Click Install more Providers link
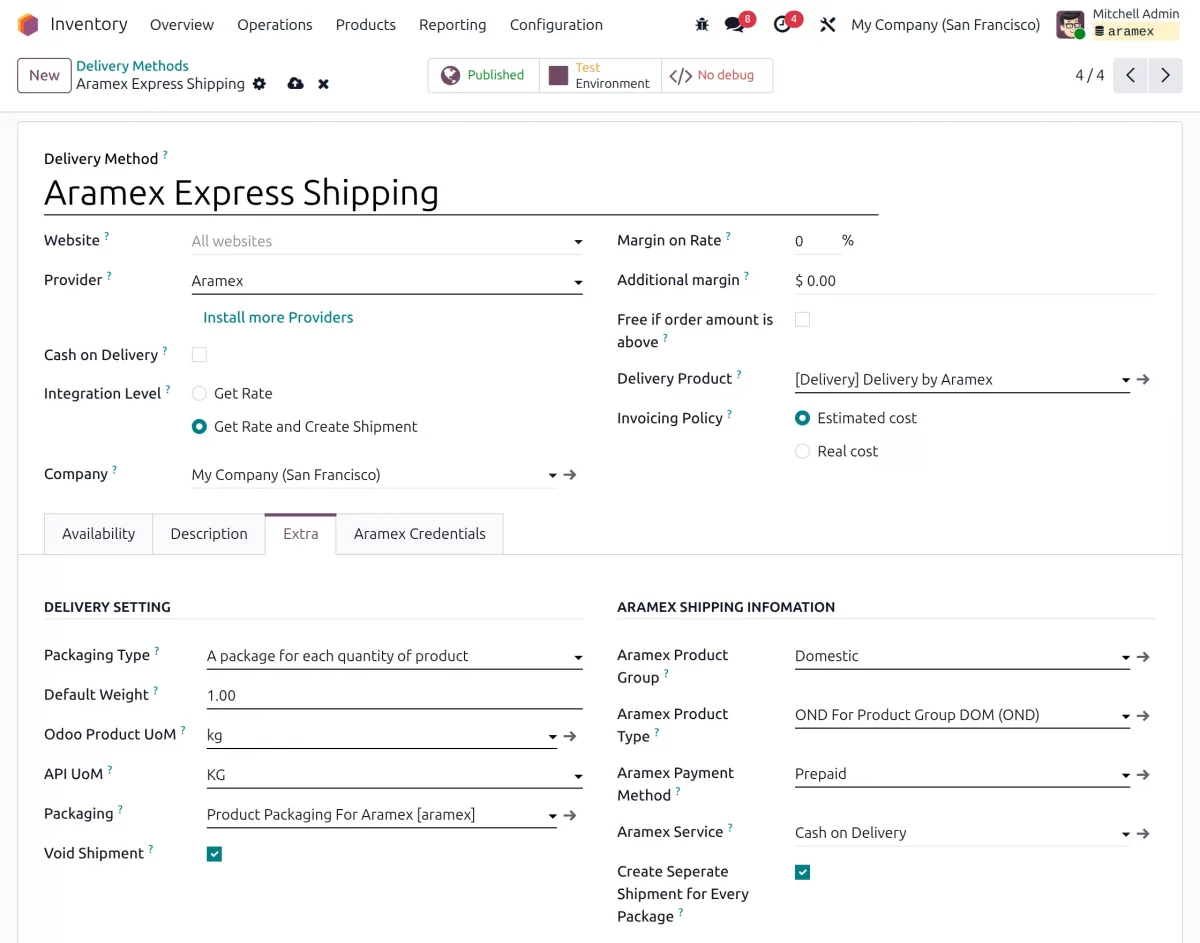Viewport: 1200px width, 943px height. tap(278, 318)
